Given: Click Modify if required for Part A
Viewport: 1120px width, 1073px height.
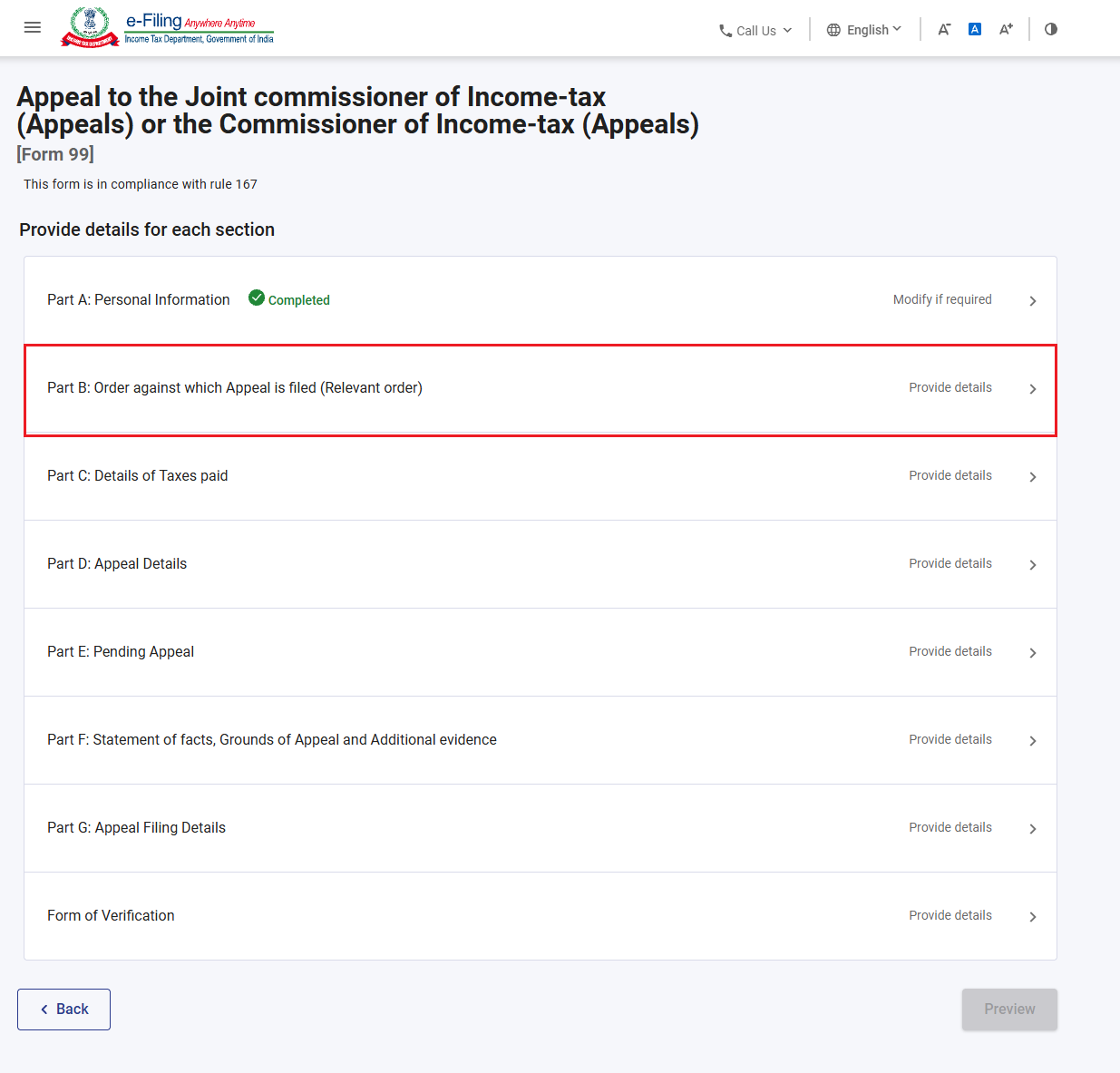Looking at the screenshot, I should [942, 299].
